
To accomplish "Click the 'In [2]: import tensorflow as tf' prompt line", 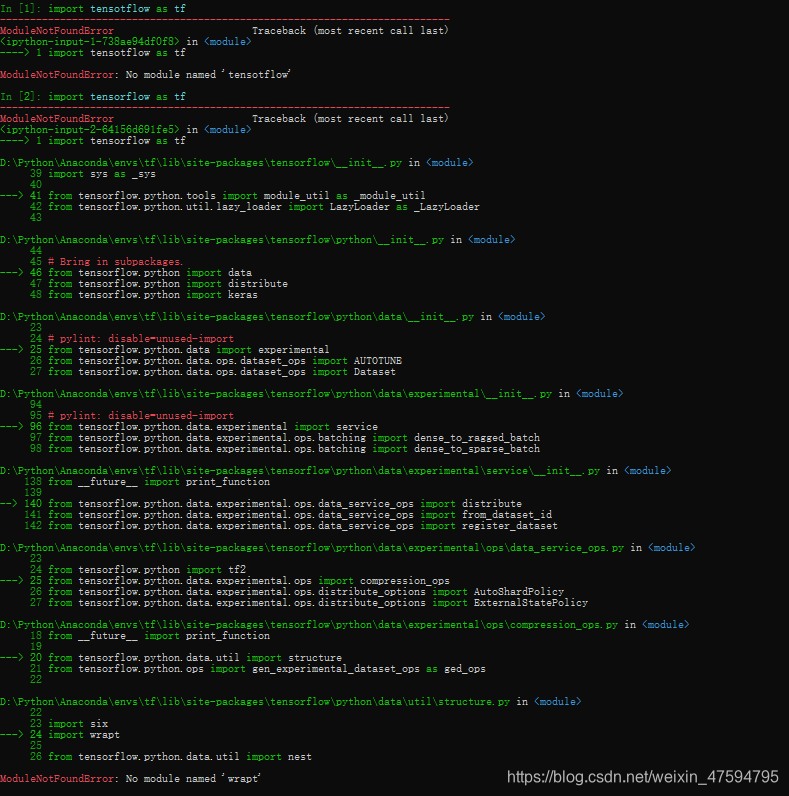I will 93,96.
